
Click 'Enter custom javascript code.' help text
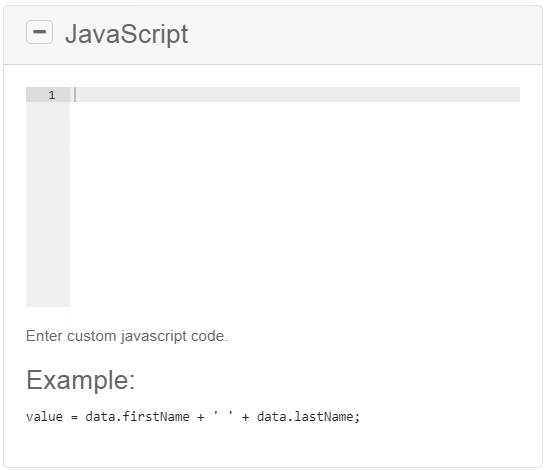tap(127, 336)
